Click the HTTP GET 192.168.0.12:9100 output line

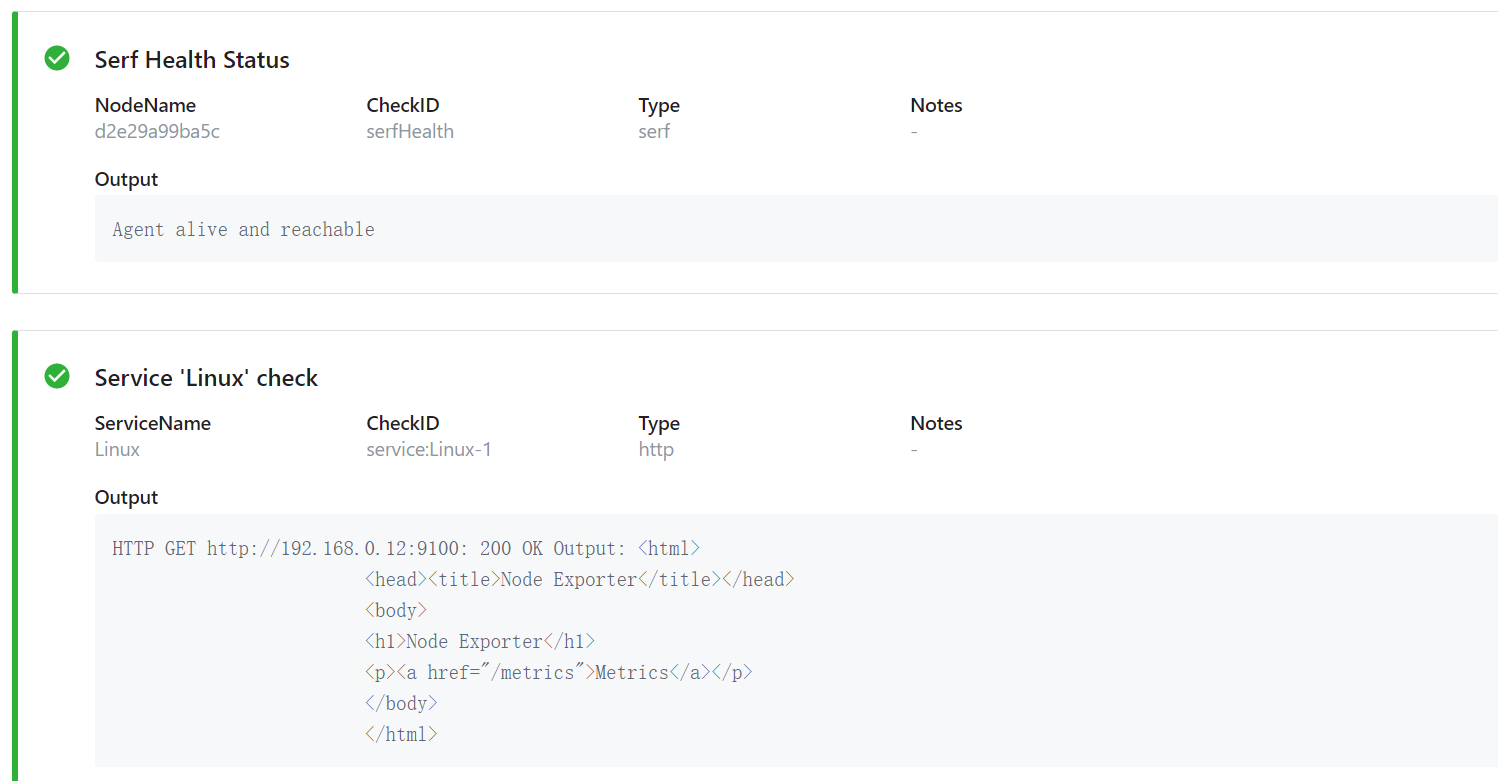(406, 548)
